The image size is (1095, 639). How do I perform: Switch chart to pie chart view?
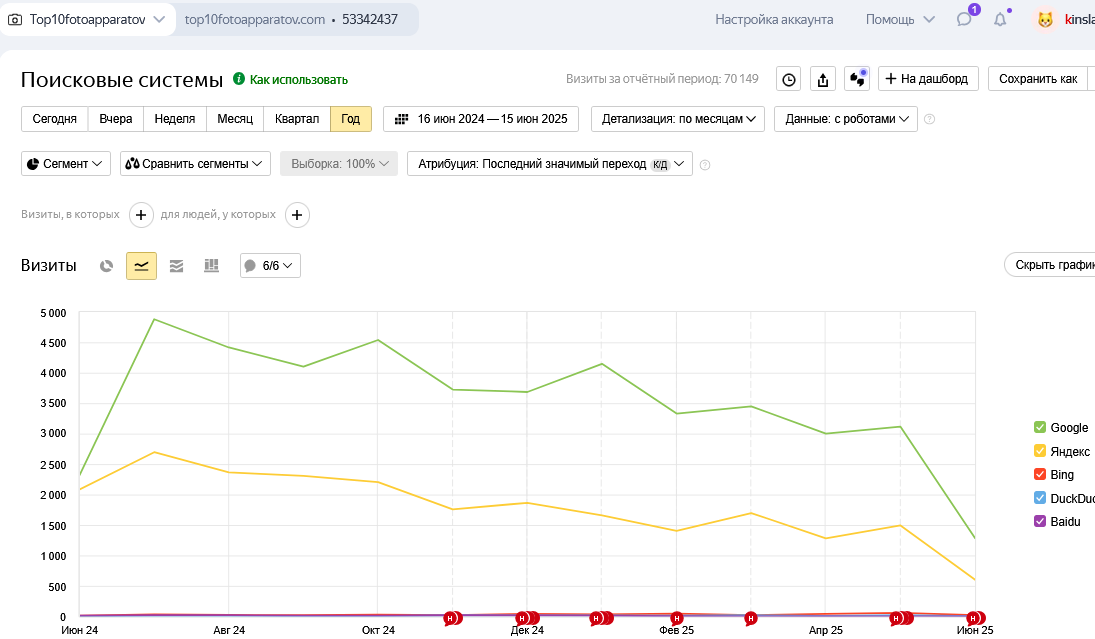[x=107, y=266]
